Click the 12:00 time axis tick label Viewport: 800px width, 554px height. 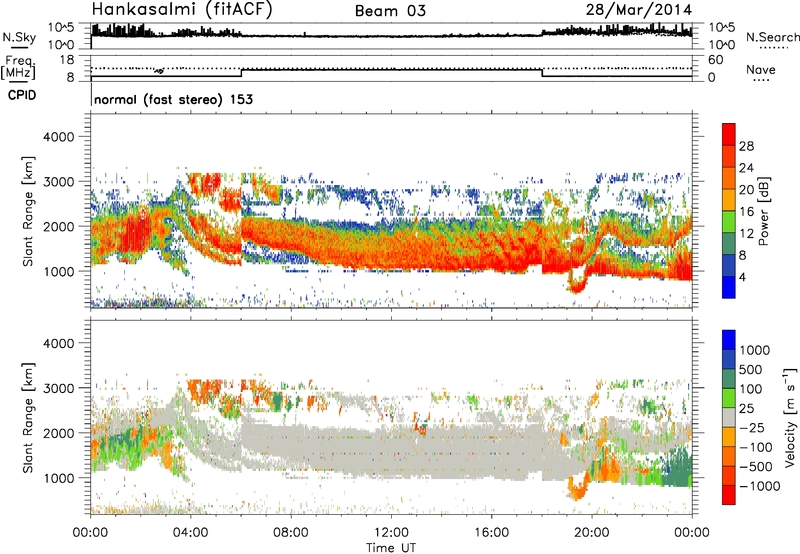coord(391,533)
